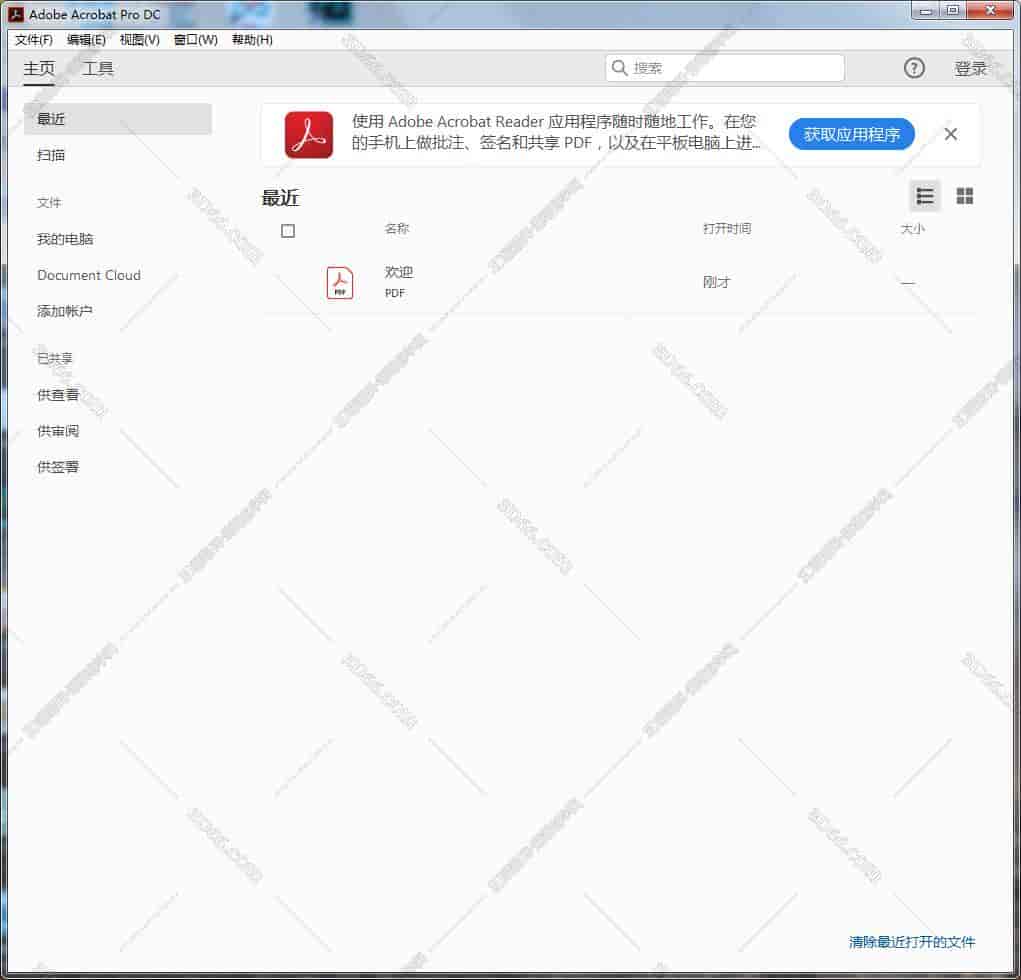
Task: Open 供签署 shared files
Action: tap(58, 466)
